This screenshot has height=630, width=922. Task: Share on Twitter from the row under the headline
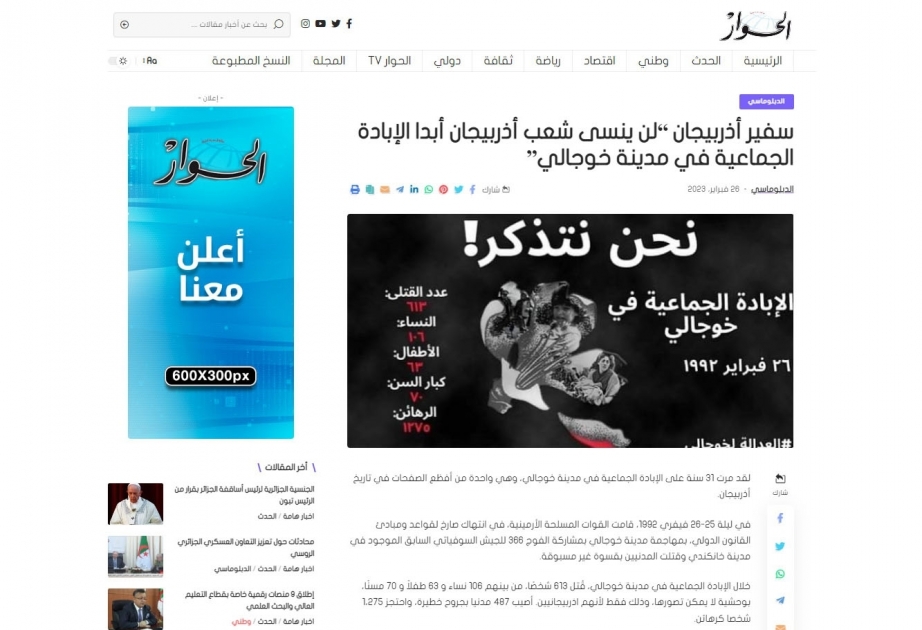click(x=459, y=189)
